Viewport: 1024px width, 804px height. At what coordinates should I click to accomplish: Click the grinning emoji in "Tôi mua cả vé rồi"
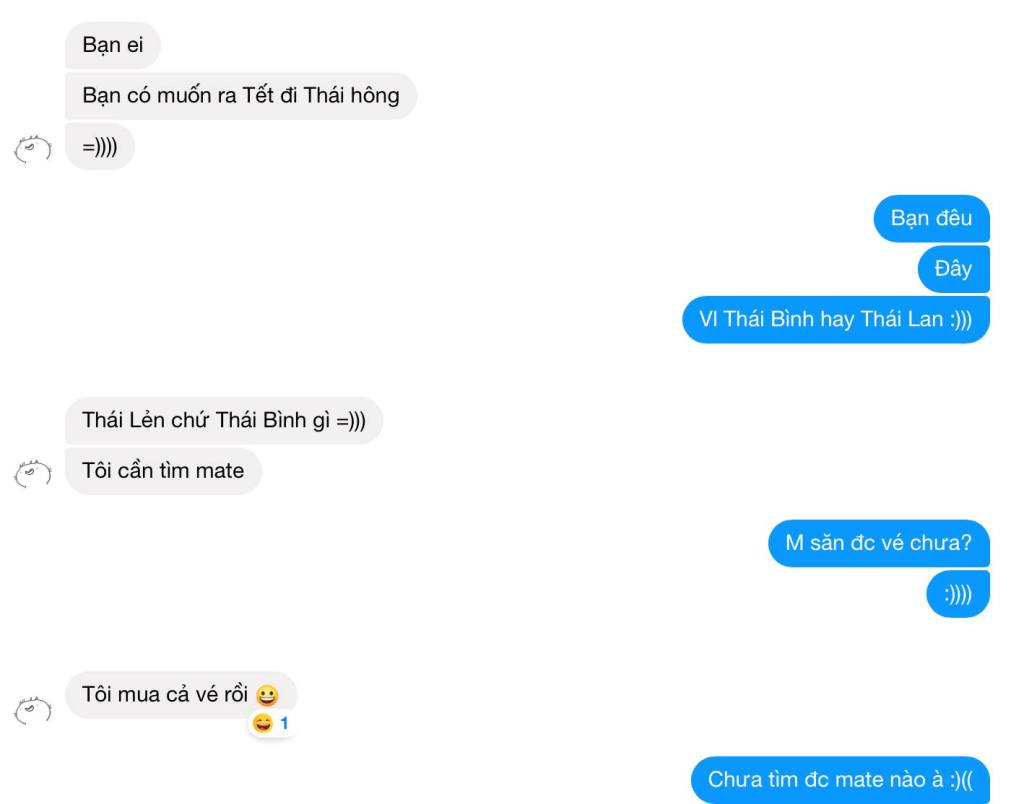tap(266, 695)
